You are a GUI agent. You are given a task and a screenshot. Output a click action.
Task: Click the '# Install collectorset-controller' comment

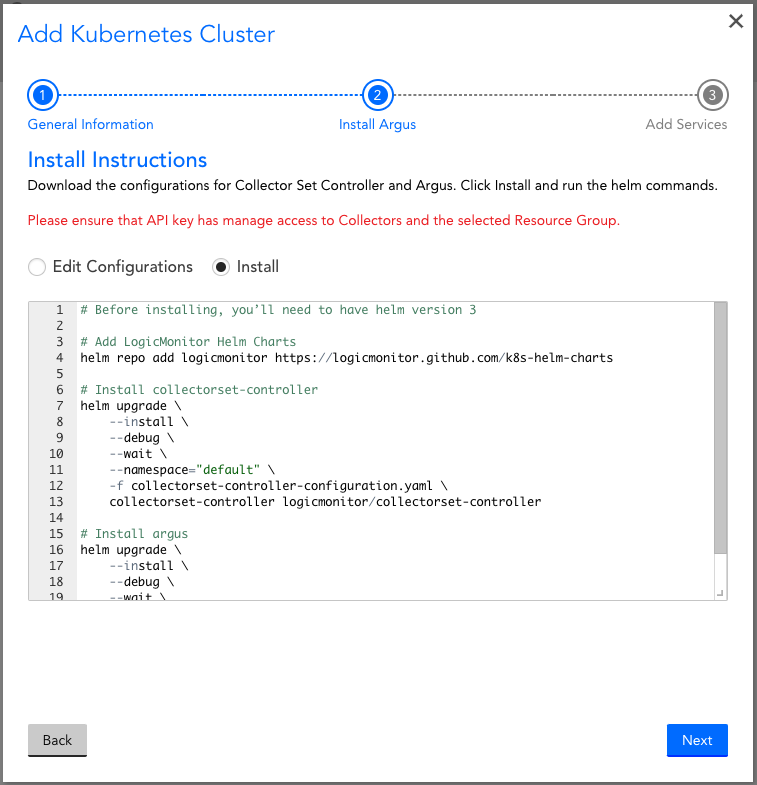point(199,389)
